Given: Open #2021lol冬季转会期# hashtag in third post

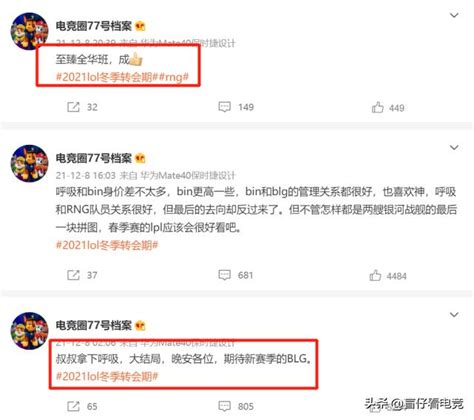Looking at the screenshot, I should [x=107, y=376].
